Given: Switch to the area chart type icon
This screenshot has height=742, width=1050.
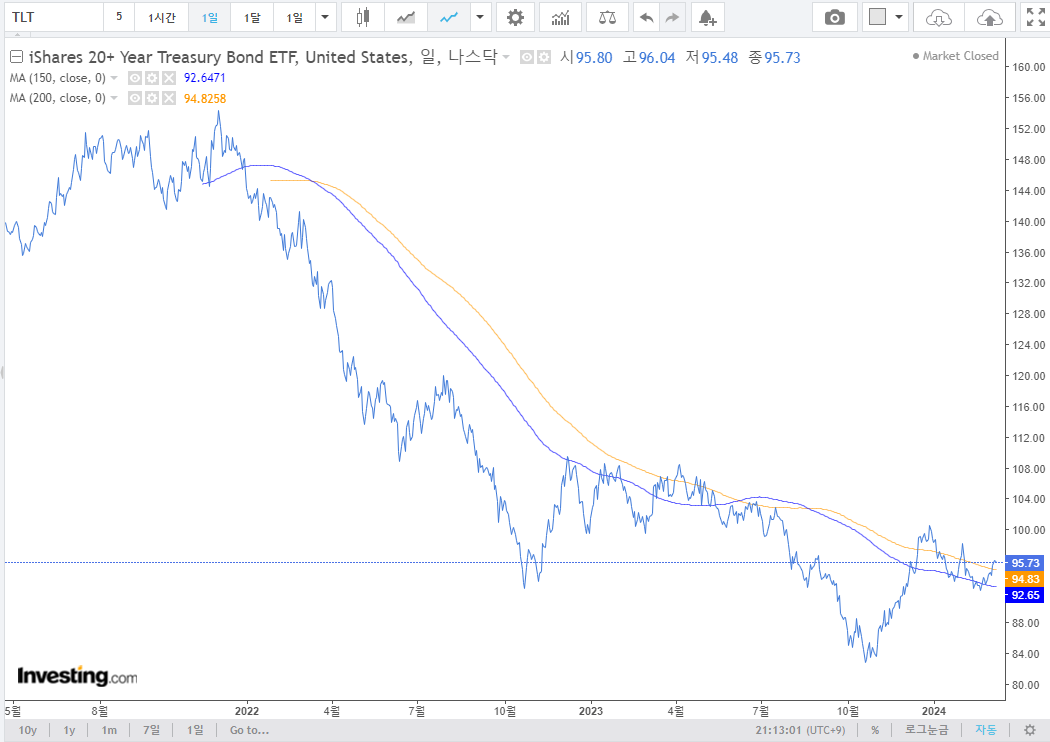Looking at the screenshot, I should [406, 17].
